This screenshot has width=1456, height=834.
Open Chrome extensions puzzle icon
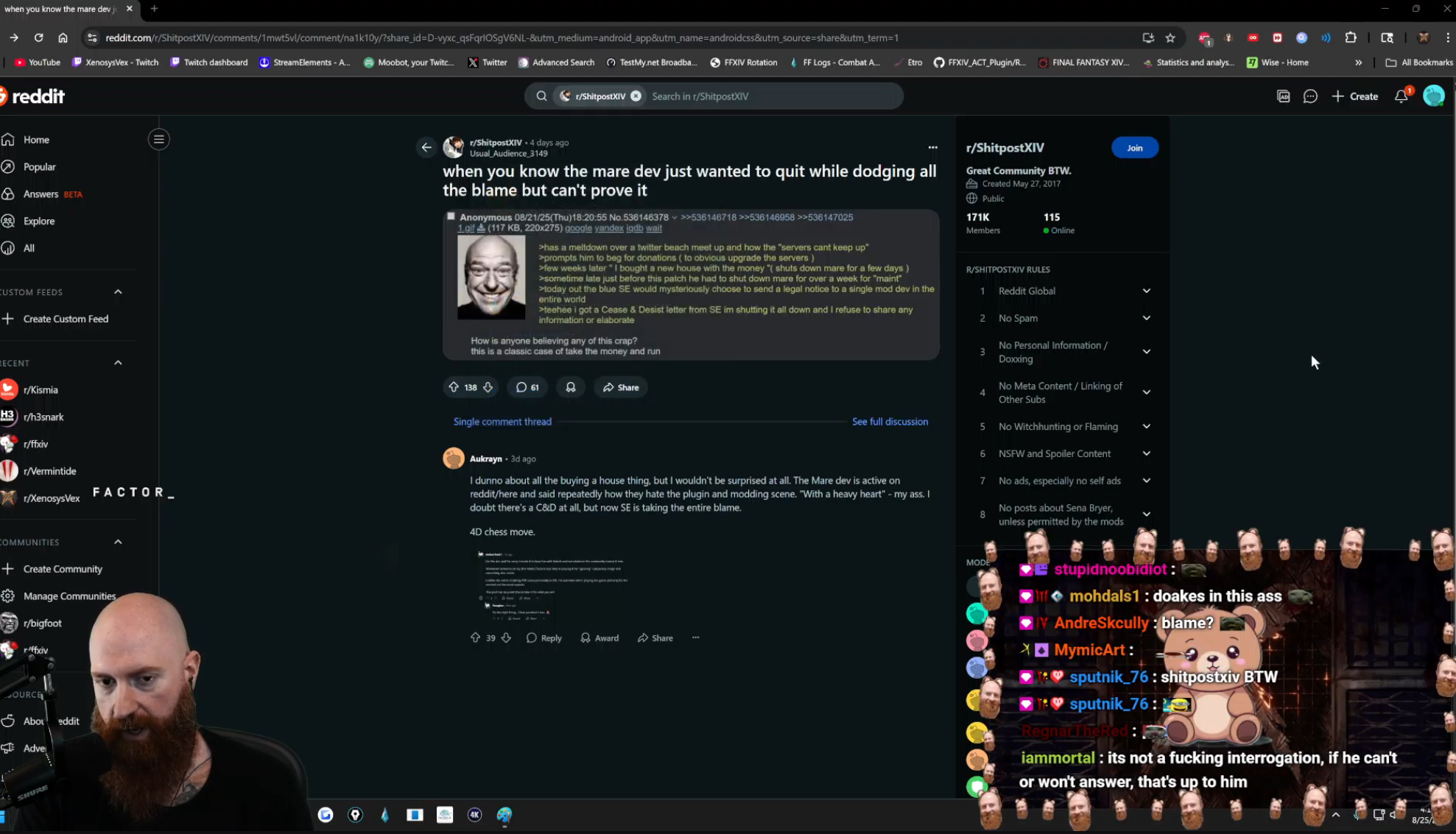point(1350,38)
